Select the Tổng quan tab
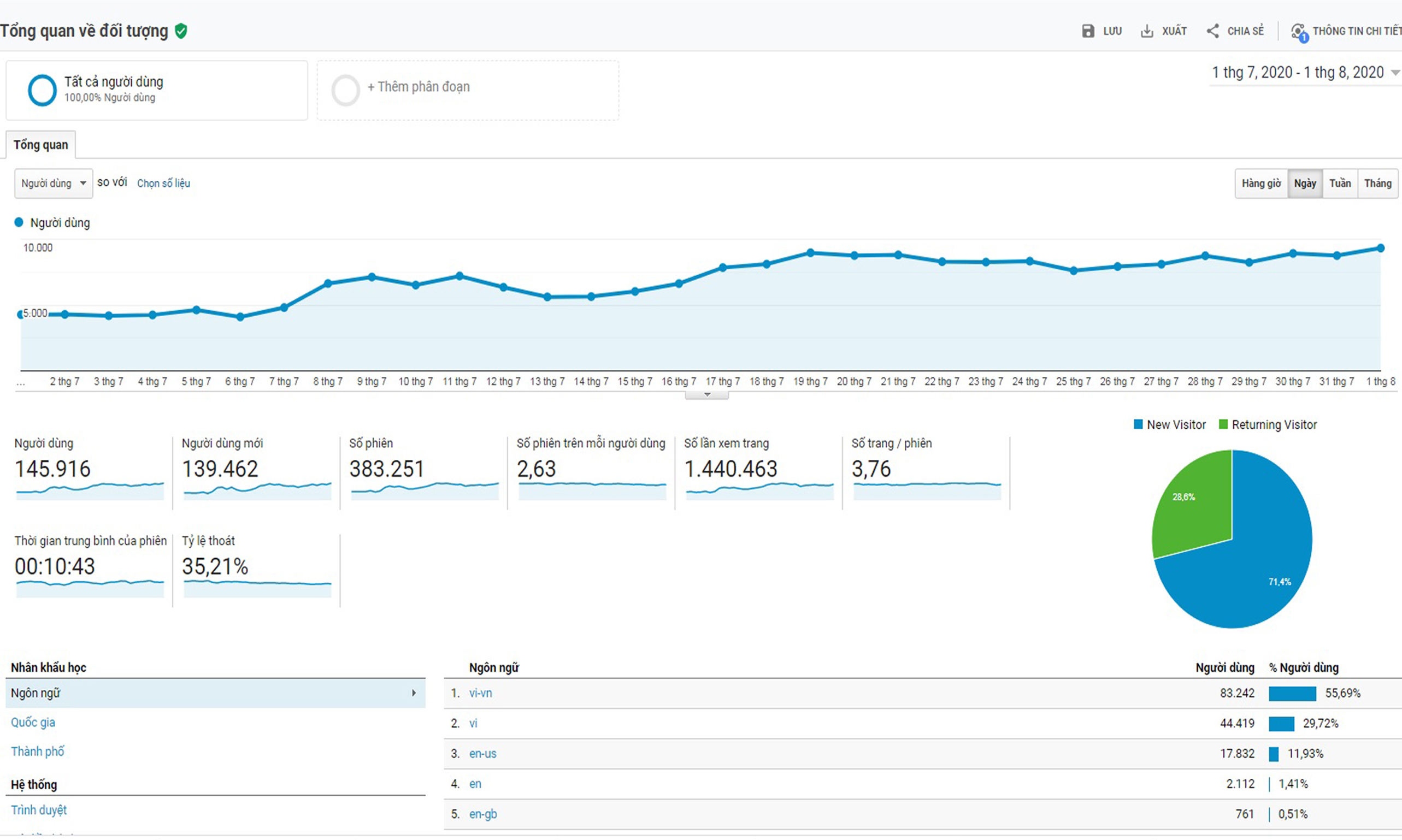 pos(41,145)
